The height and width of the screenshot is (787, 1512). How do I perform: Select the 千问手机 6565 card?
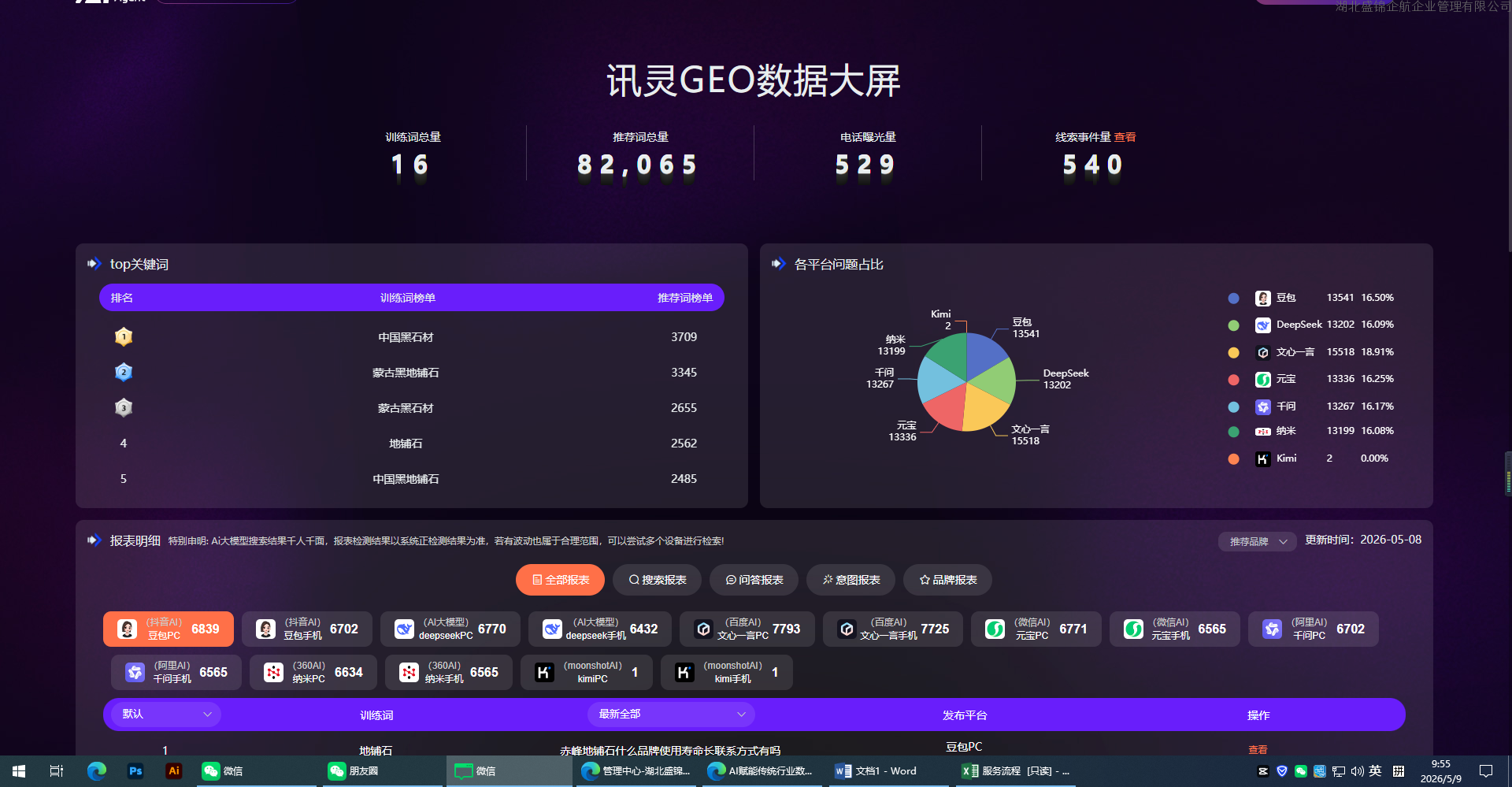point(176,672)
